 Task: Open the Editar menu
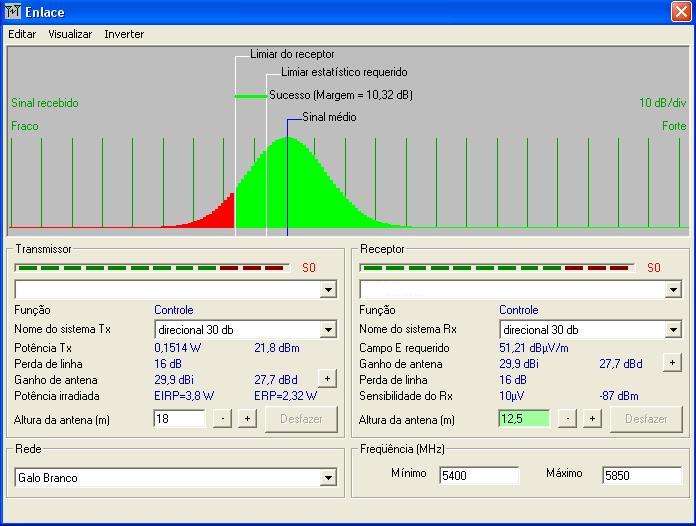tap(22, 34)
